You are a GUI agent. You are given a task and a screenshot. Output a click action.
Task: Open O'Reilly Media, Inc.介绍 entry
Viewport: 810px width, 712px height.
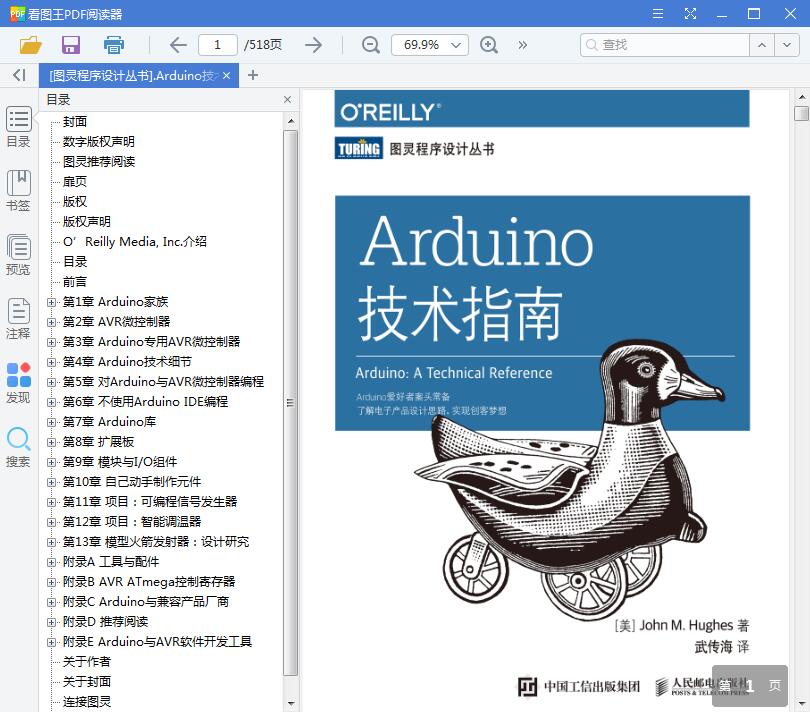[135, 242]
